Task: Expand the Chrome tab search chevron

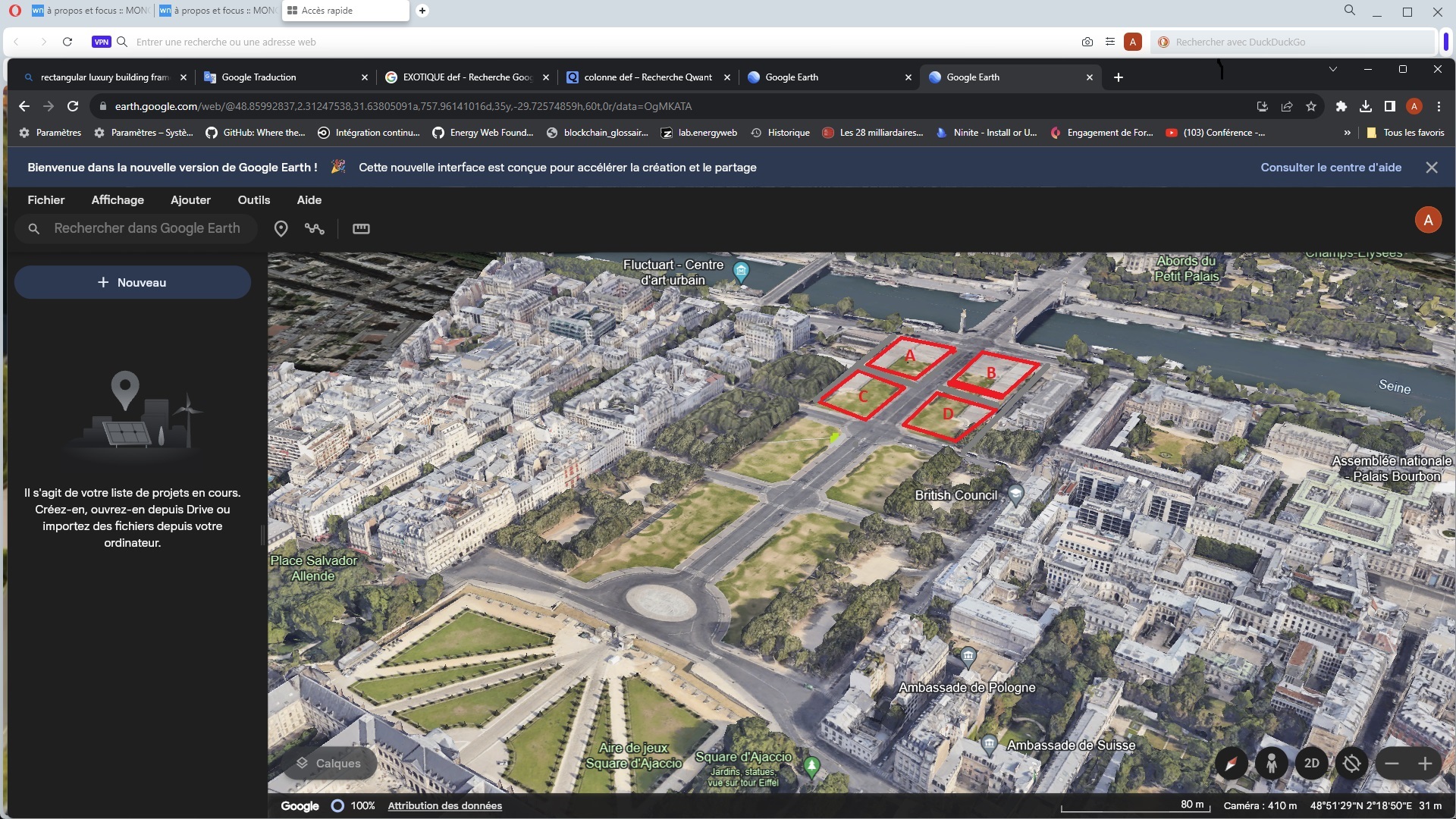Action: point(1333,69)
